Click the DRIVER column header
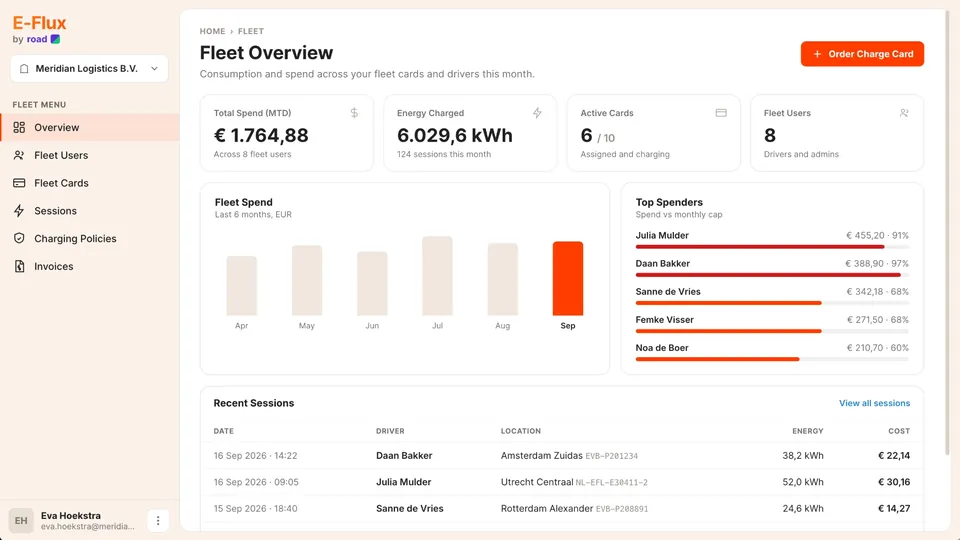 coord(390,431)
